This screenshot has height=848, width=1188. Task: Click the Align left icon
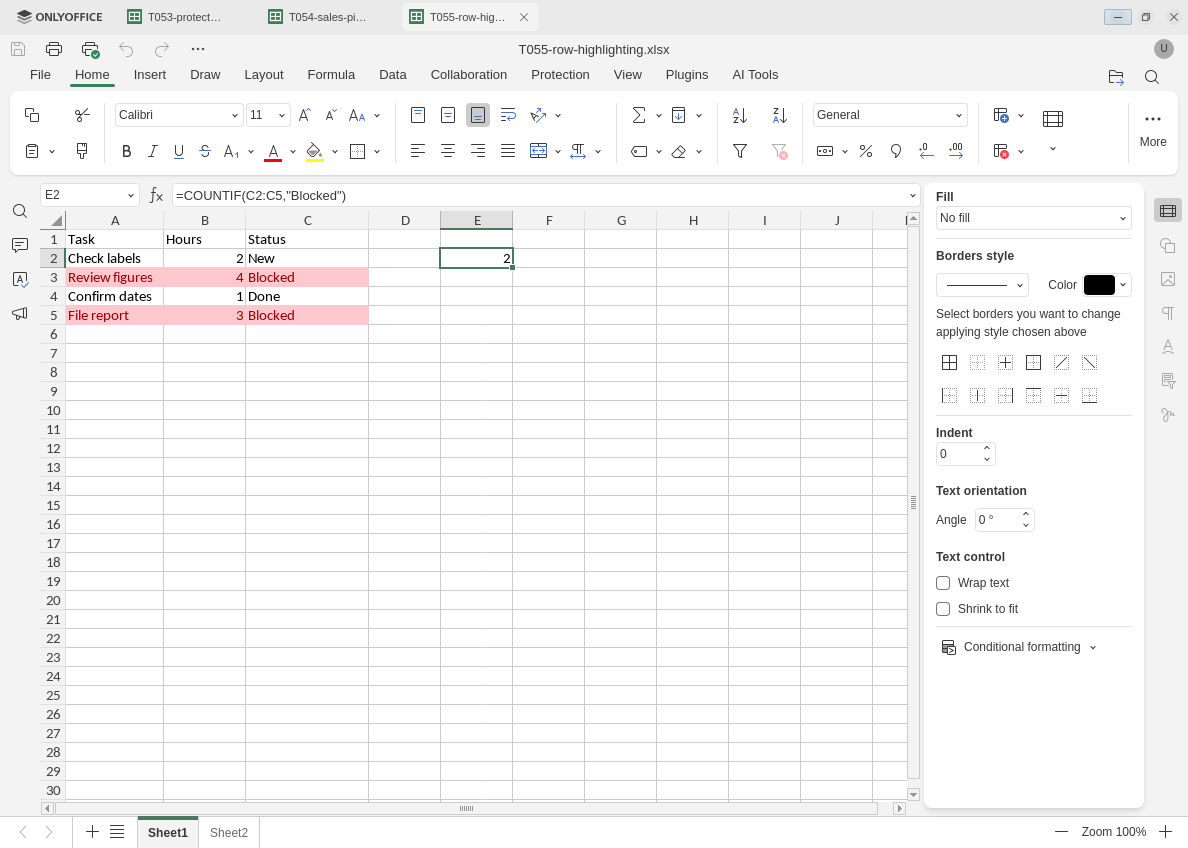click(x=417, y=152)
